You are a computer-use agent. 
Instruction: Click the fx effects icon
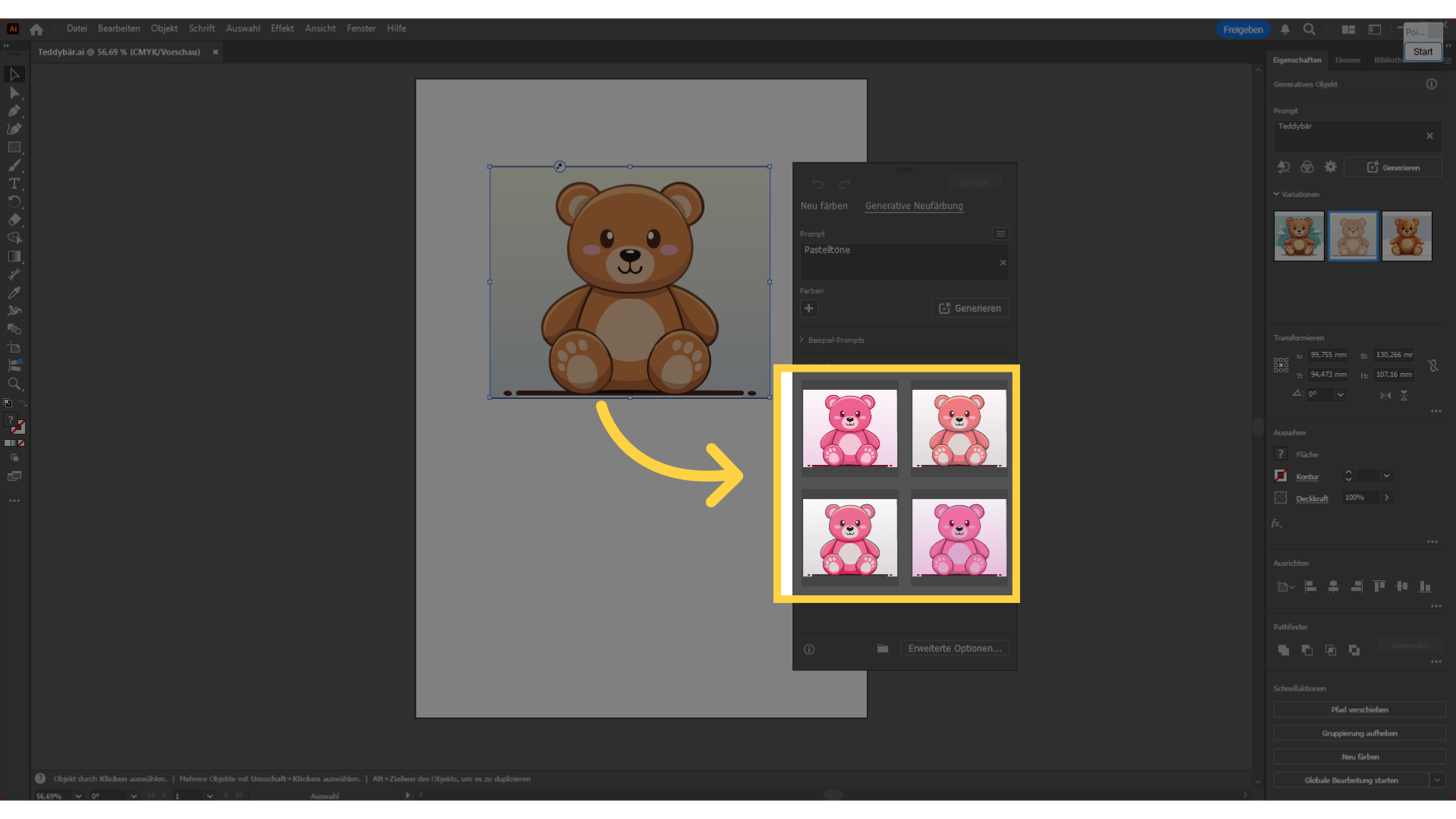tap(1277, 523)
